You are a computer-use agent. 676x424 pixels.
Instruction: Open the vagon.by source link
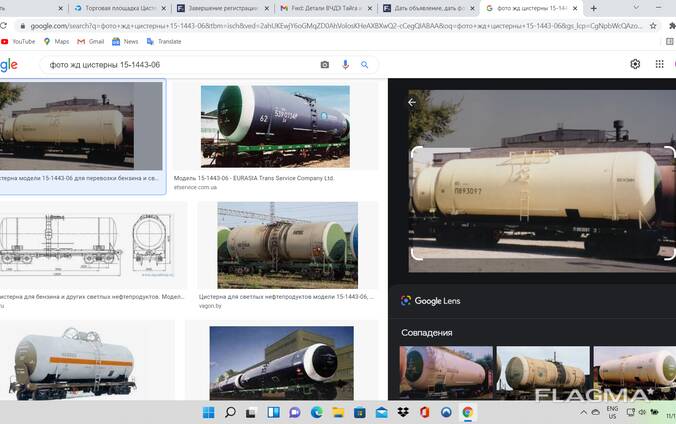(210, 305)
